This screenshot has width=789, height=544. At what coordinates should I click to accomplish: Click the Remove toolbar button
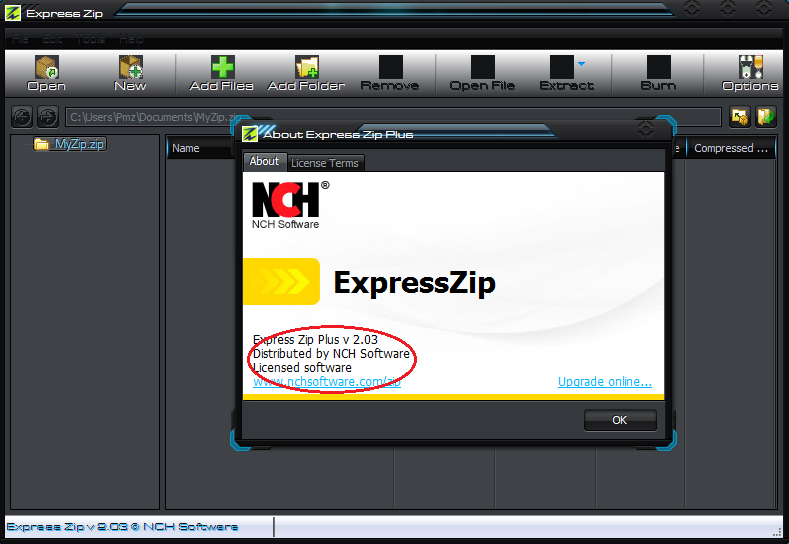pos(390,73)
